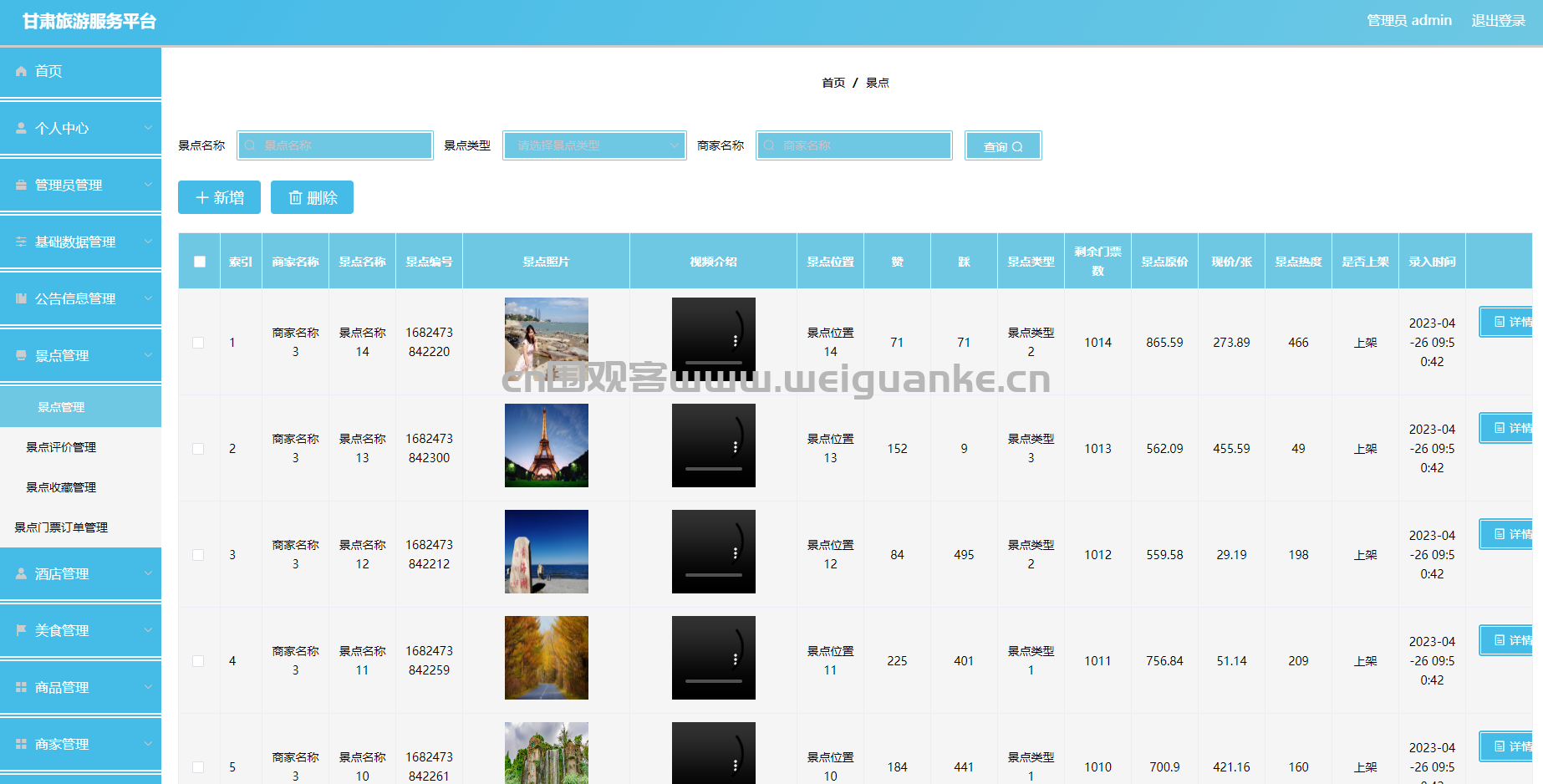
Task: Expand the 酒店管理 menu chevron
Action: 148,573
